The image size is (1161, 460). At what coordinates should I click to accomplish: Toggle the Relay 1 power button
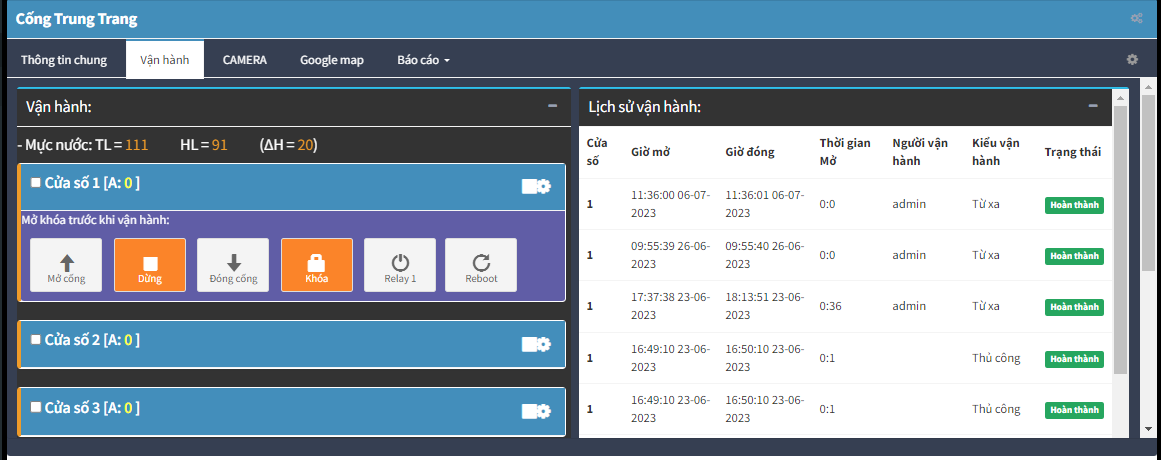400,265
